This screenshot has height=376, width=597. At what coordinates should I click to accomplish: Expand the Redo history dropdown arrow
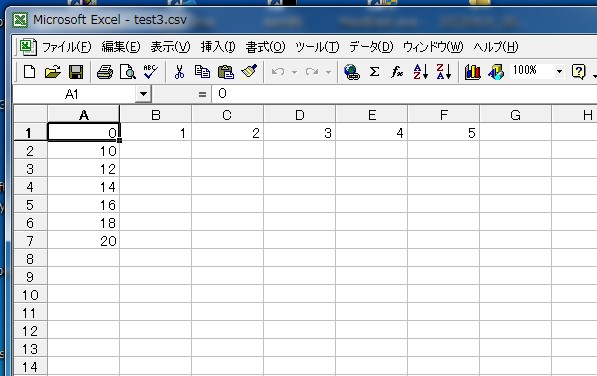click(328, 72)
